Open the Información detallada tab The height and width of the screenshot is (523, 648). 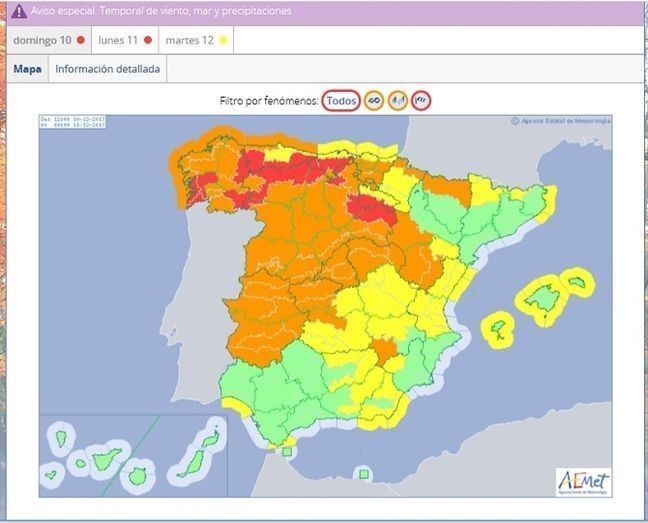pos(107,69)
